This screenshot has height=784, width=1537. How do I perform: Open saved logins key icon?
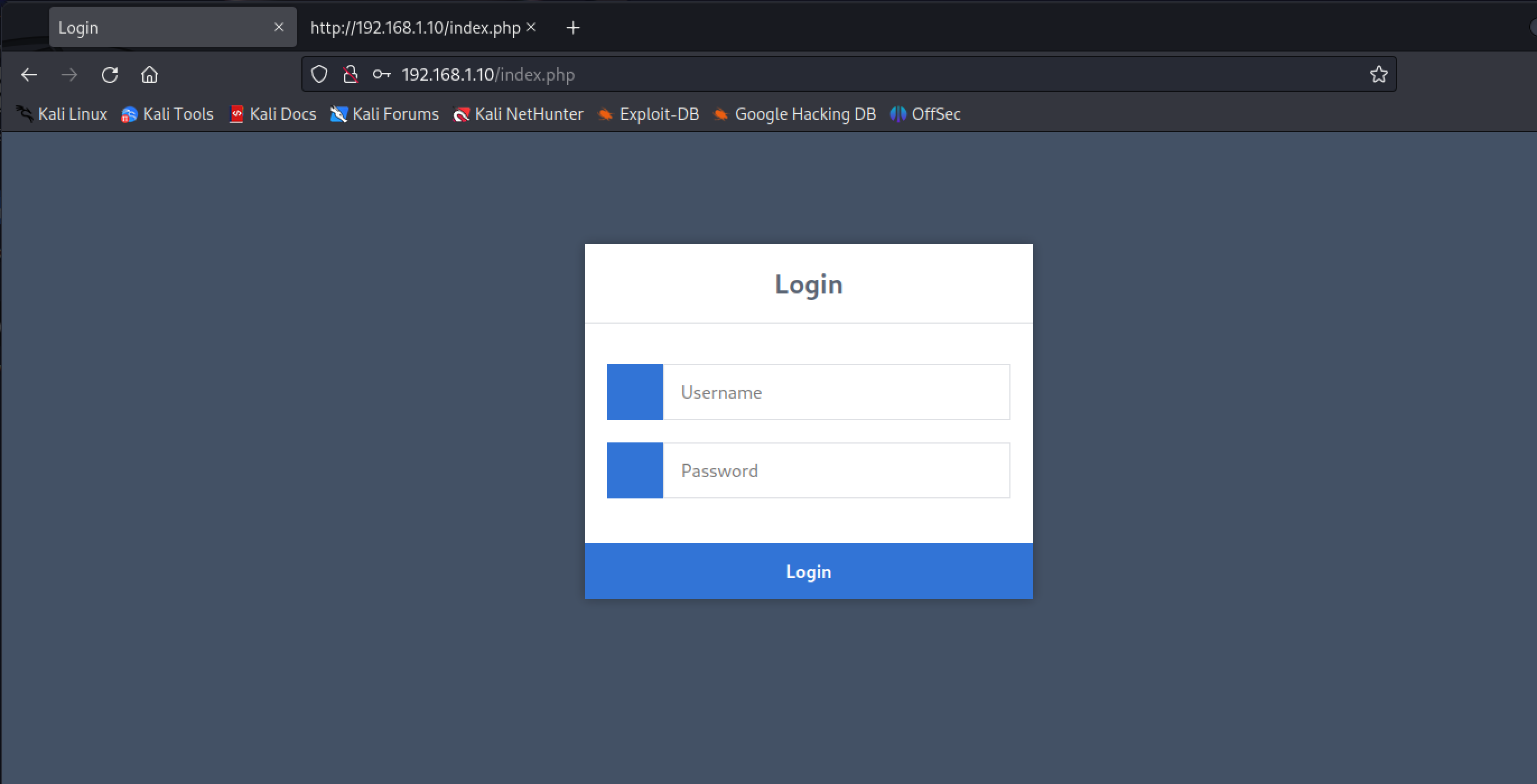381,74
